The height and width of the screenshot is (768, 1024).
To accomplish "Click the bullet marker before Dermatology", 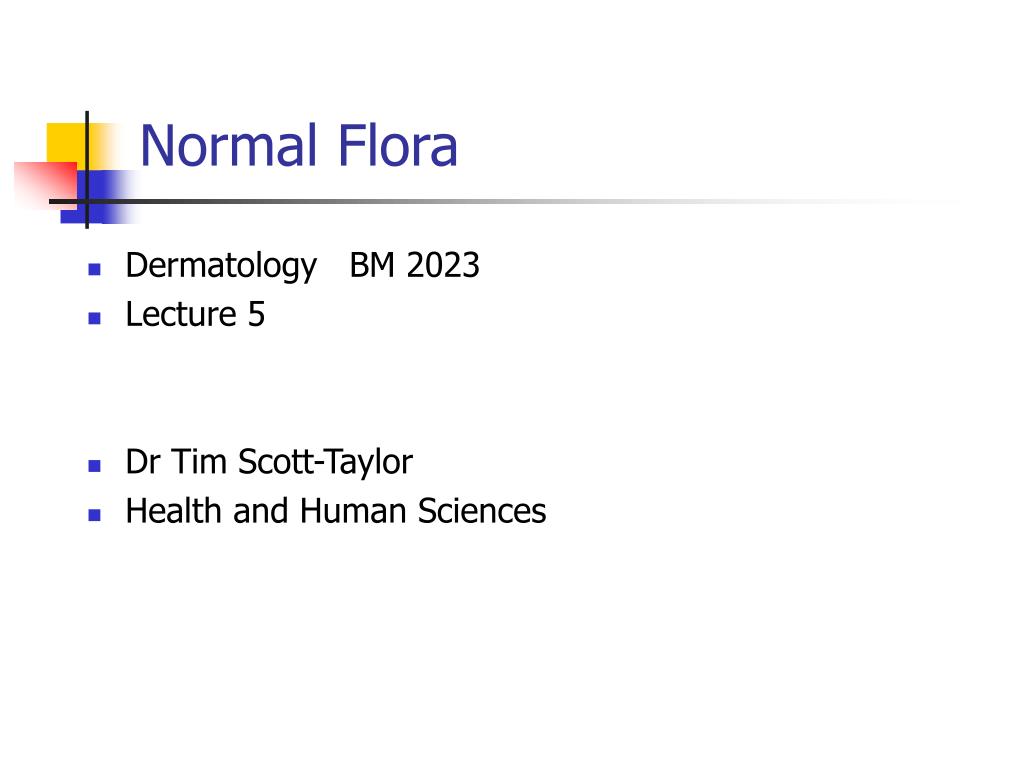I will pos(95,268).
